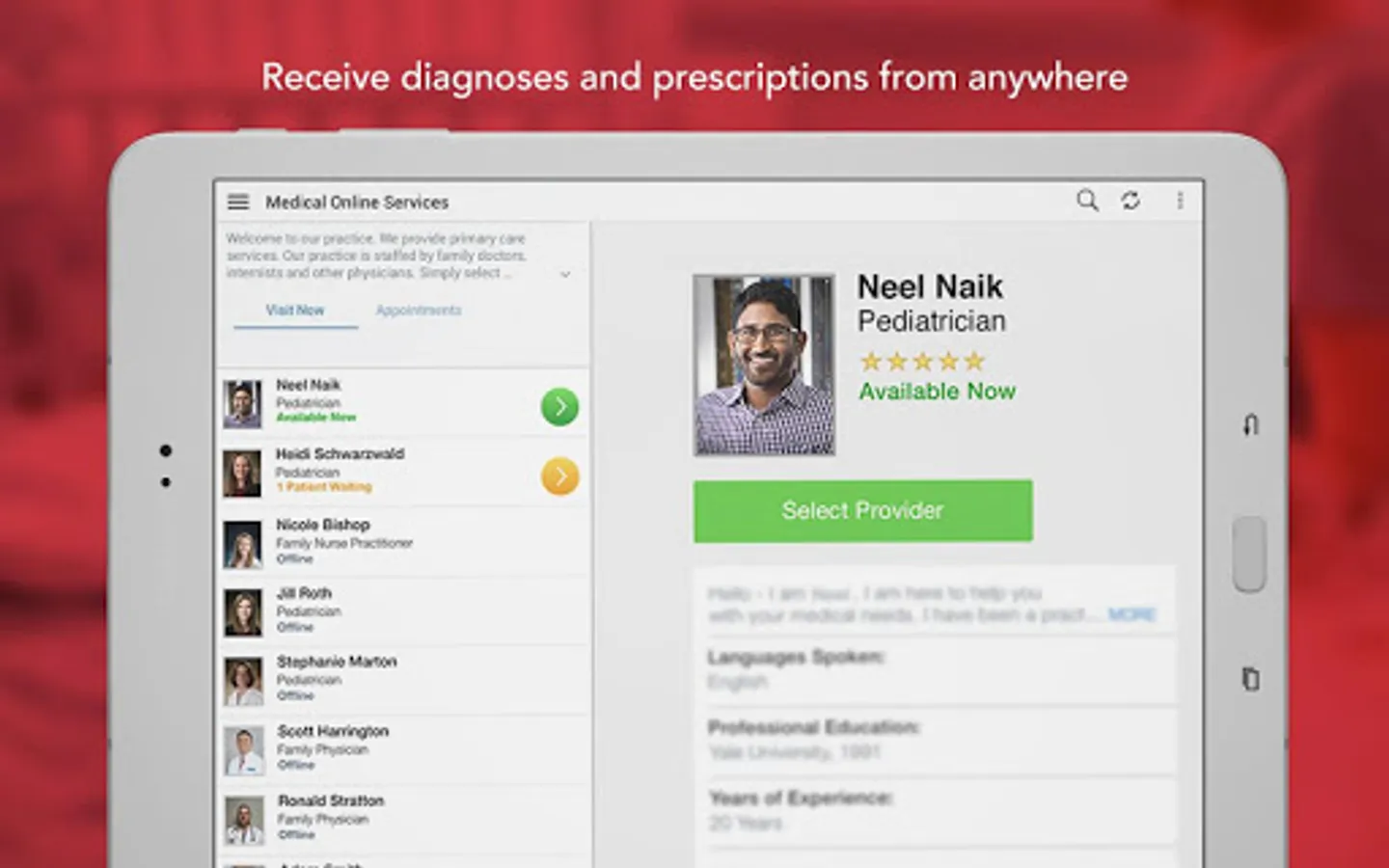Open the hamburger menu icon
1389x868 pixels.
(238, 202)
